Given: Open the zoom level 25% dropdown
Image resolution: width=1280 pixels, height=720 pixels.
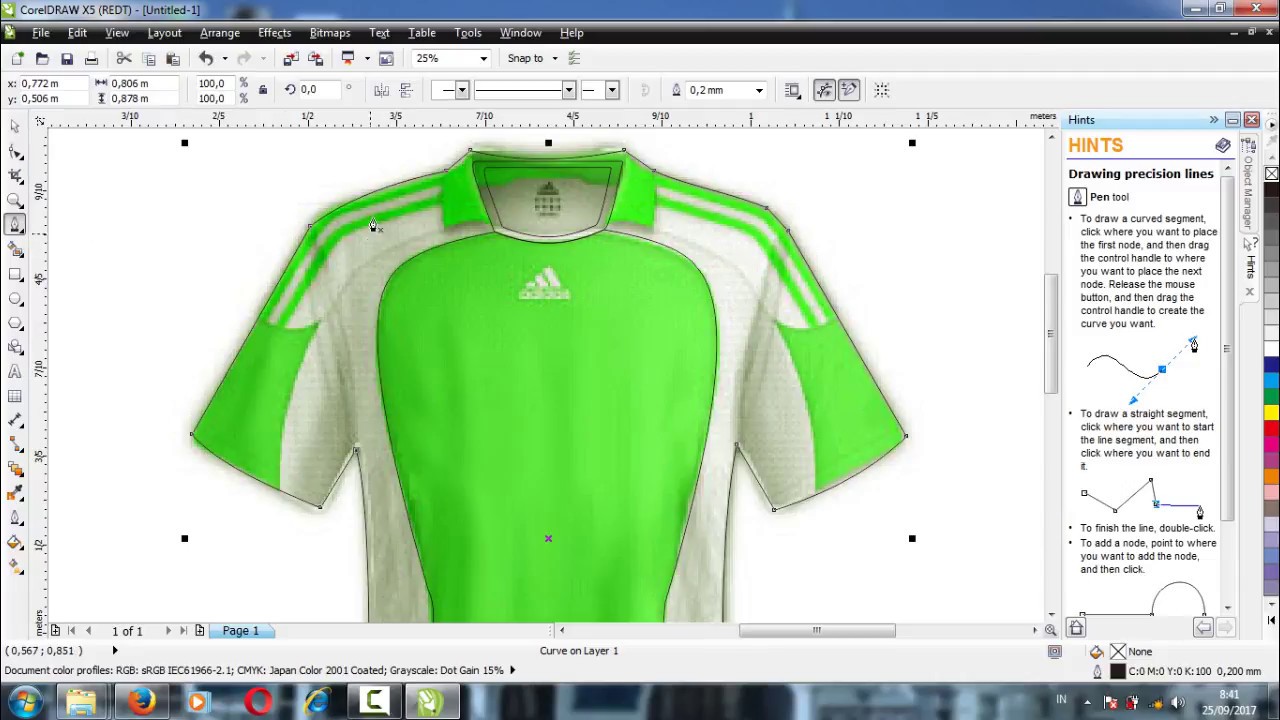Looking at the screenshot, I should pos(484,59).
